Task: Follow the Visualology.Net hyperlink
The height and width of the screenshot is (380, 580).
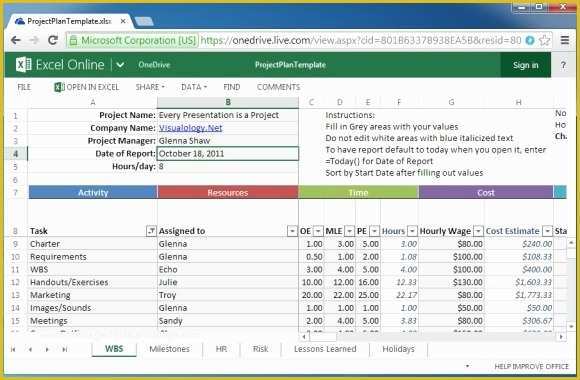Action: 190,128
